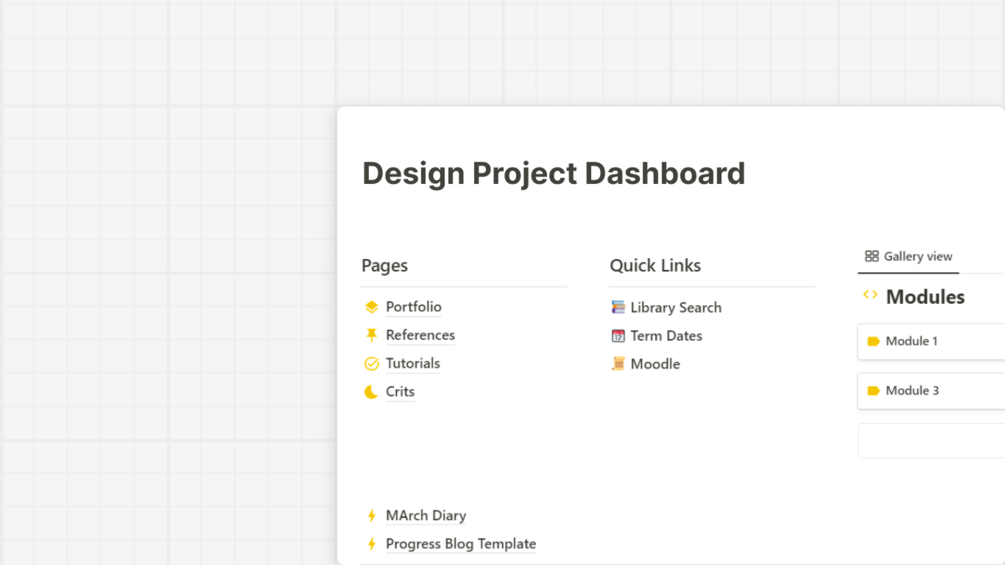Click the Crits moon icon
1005x565 pixels.
click(x=371, y=392)
